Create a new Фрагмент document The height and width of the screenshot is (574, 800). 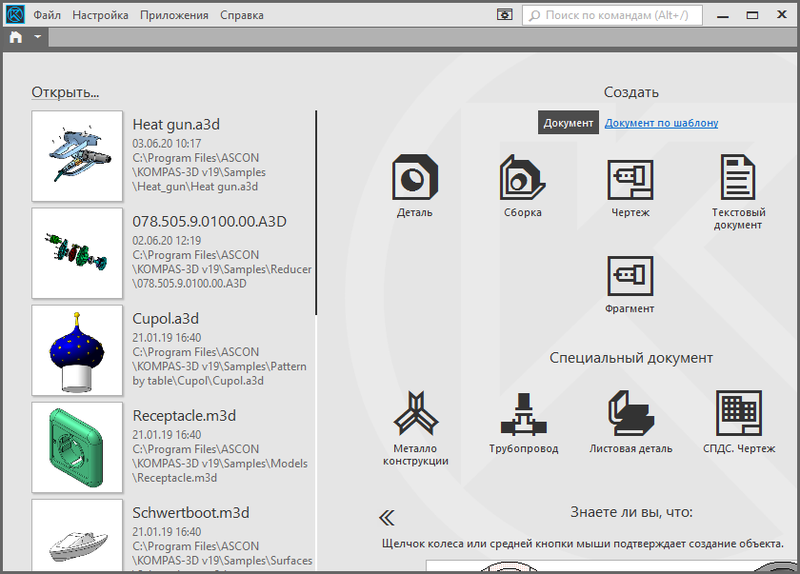[x=630, y=285]
